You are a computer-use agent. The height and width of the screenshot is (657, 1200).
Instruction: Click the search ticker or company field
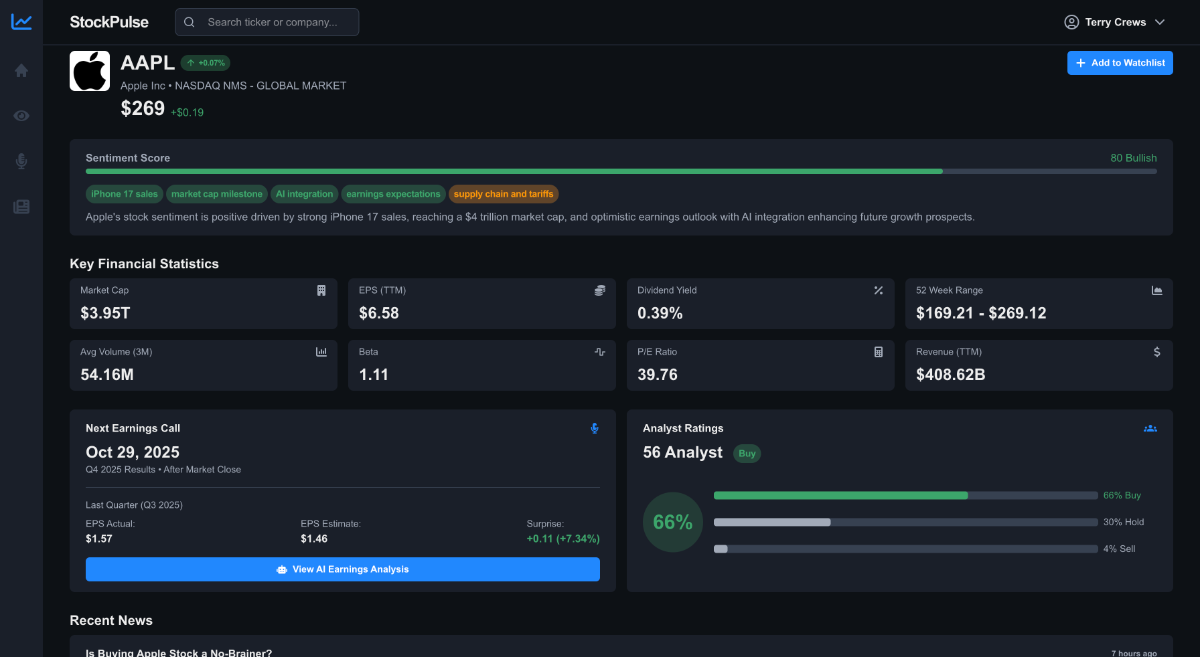pos(267,22)
